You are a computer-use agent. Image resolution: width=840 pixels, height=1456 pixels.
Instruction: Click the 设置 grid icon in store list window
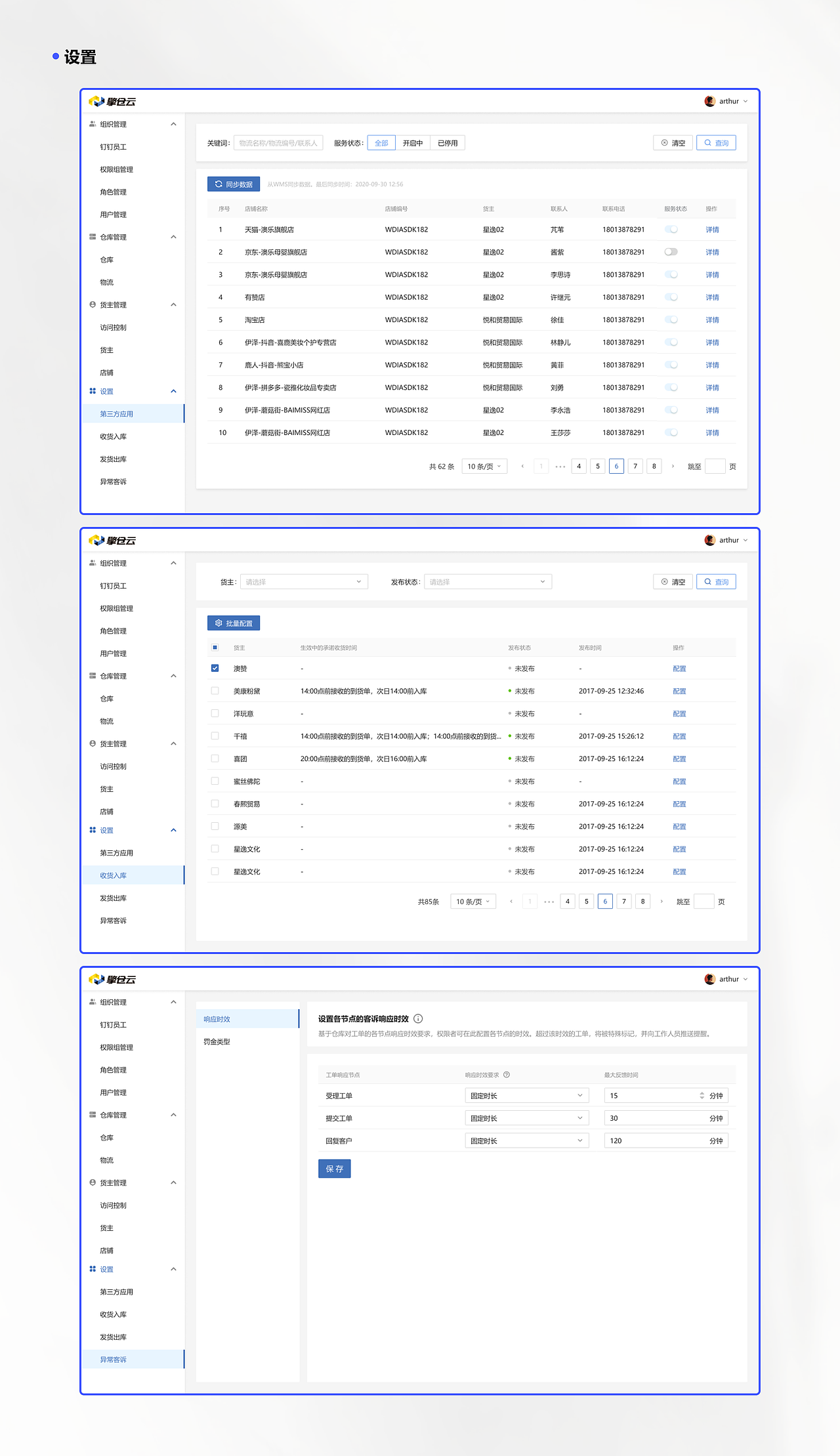click(x=93, y=391)
